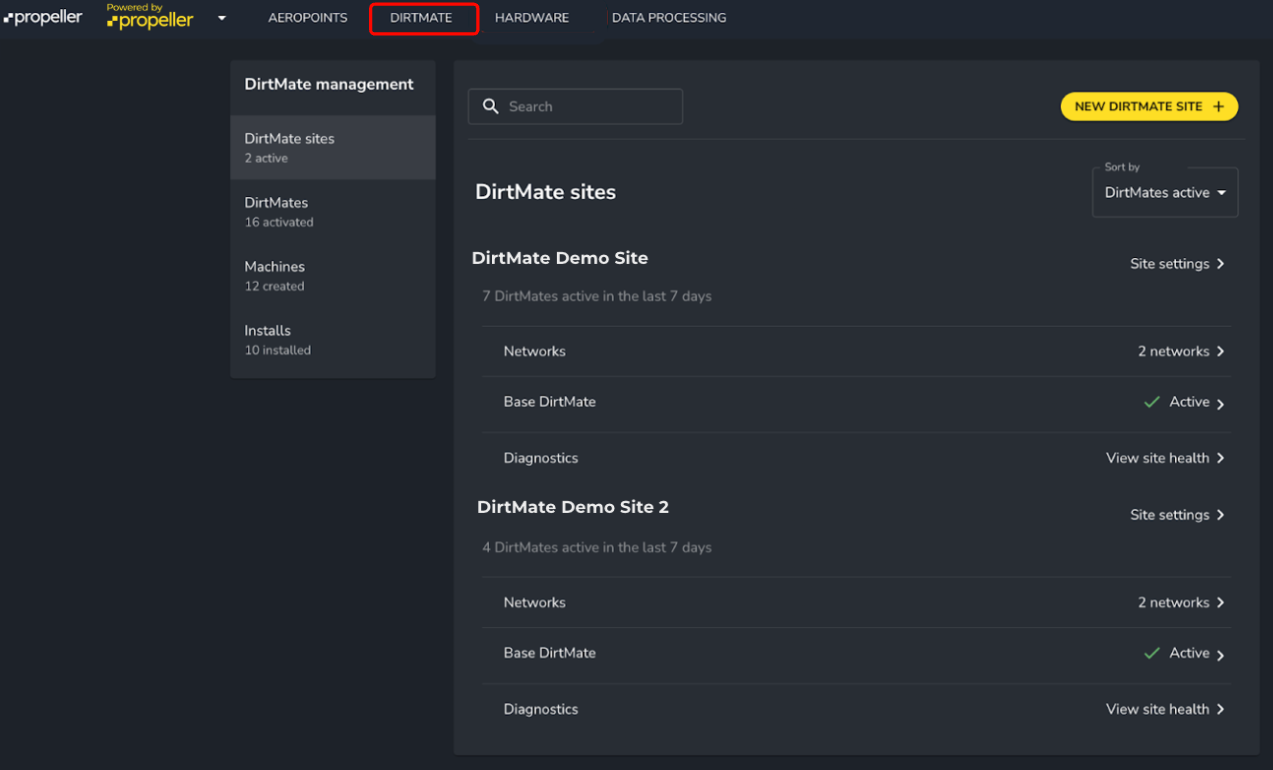The image size is (1273, 770).
Task: Switch to the AeroPoints tab
Action: (x=307, y=18)
